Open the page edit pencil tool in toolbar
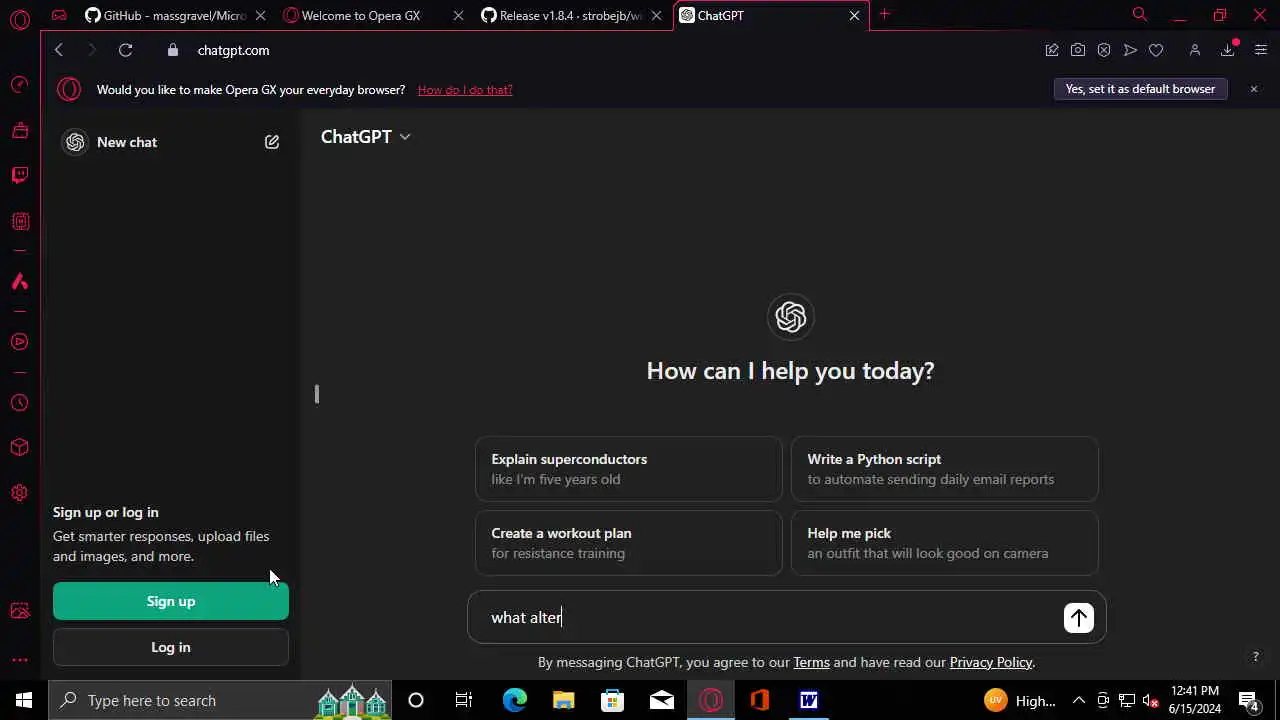The width and height of the screenshot is (1280, 720). [x=1052, y=50]
